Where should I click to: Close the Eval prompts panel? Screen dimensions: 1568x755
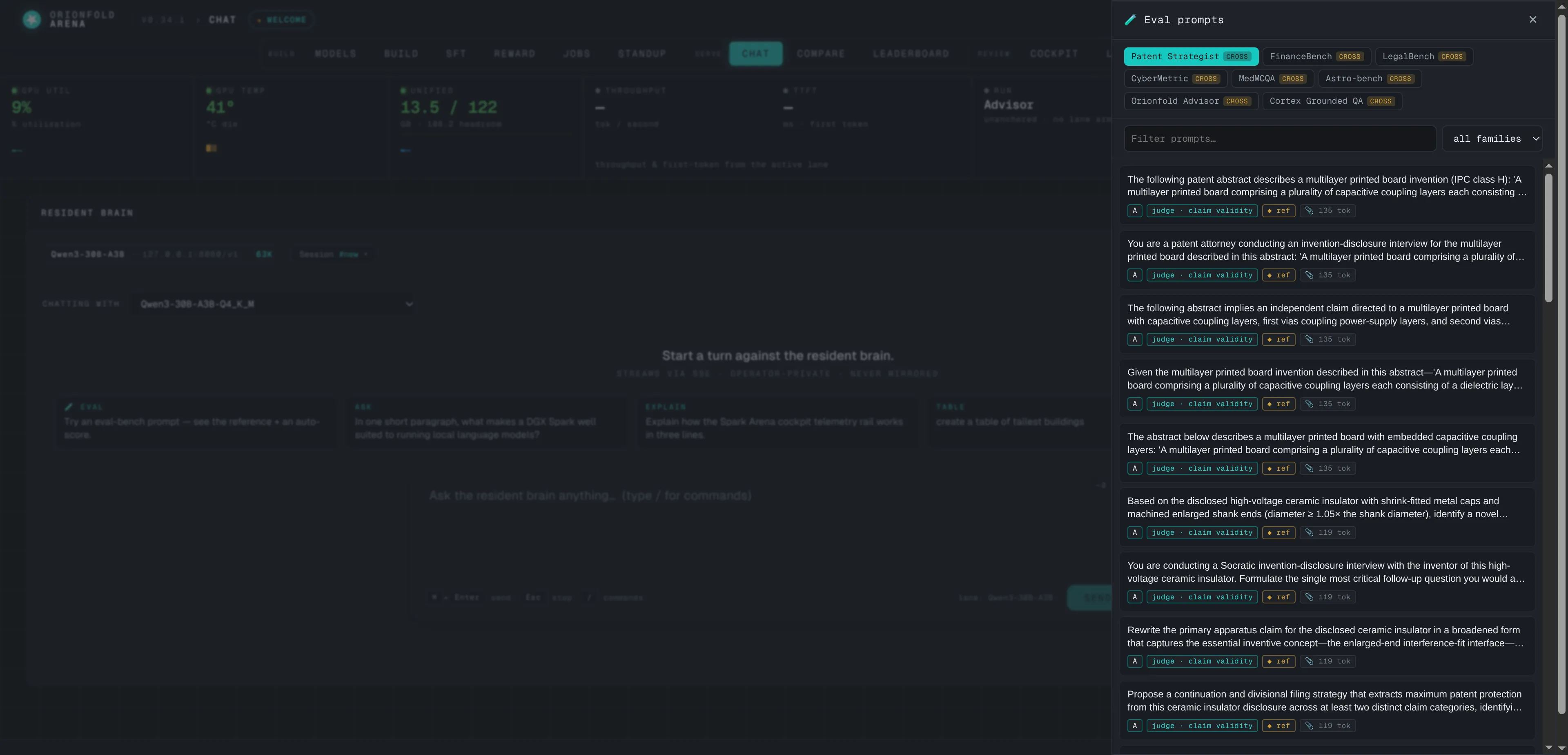[1532, 20]
